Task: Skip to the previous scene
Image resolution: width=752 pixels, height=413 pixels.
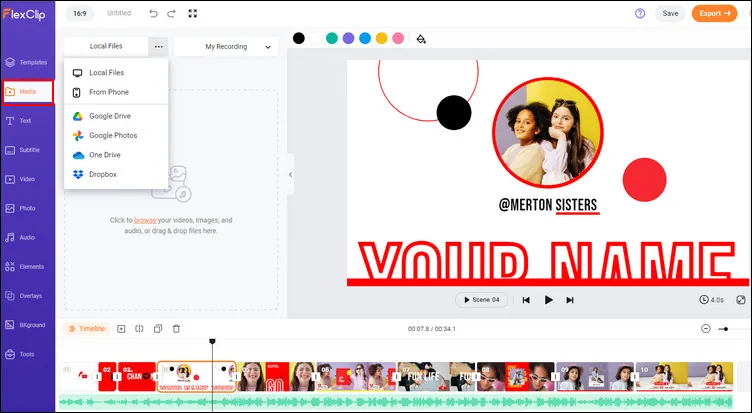Action: click(x=526, y=300)
